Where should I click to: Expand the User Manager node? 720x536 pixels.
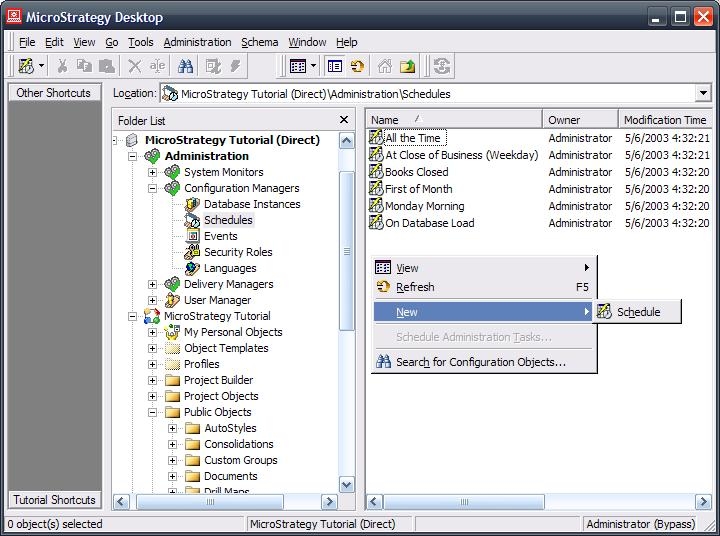click(x=152, y=300)
